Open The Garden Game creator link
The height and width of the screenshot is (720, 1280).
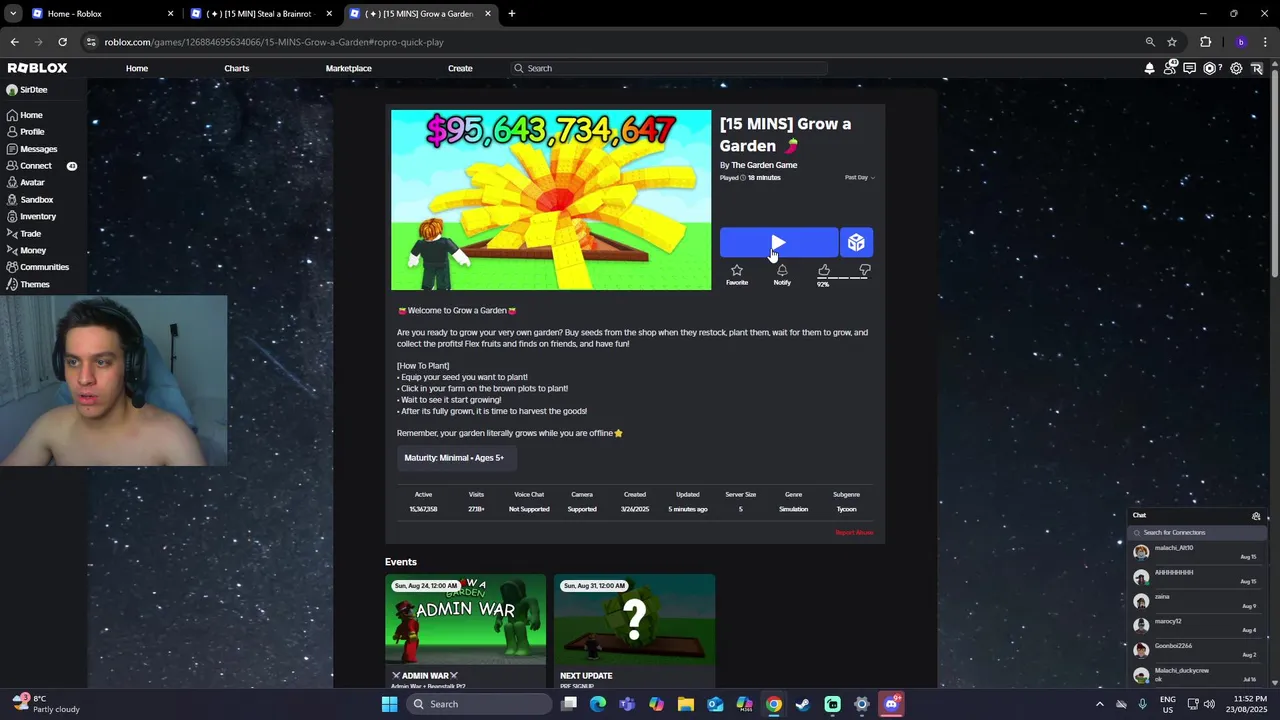[764, 165]
